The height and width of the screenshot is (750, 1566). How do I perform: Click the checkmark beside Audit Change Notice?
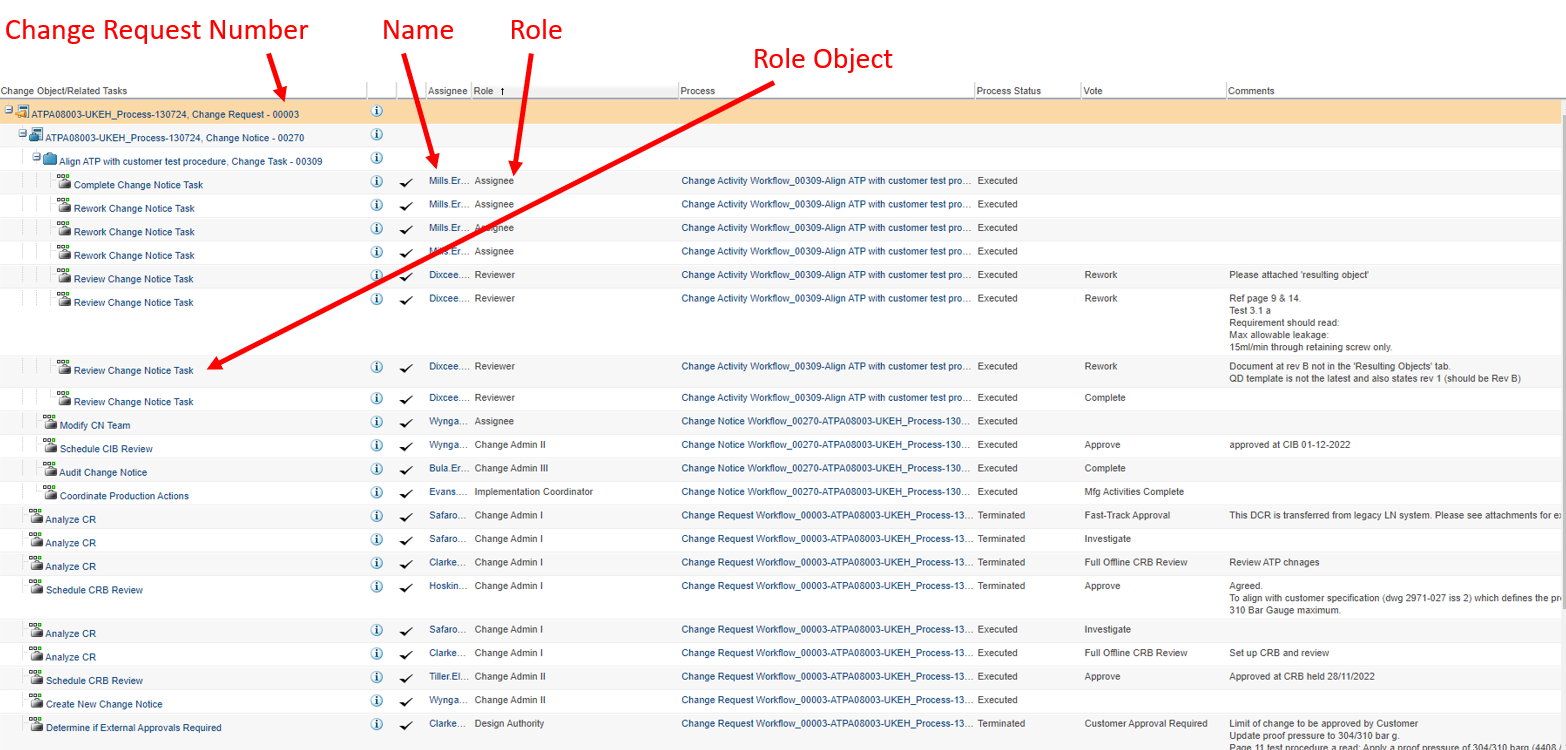coord(406,468)
